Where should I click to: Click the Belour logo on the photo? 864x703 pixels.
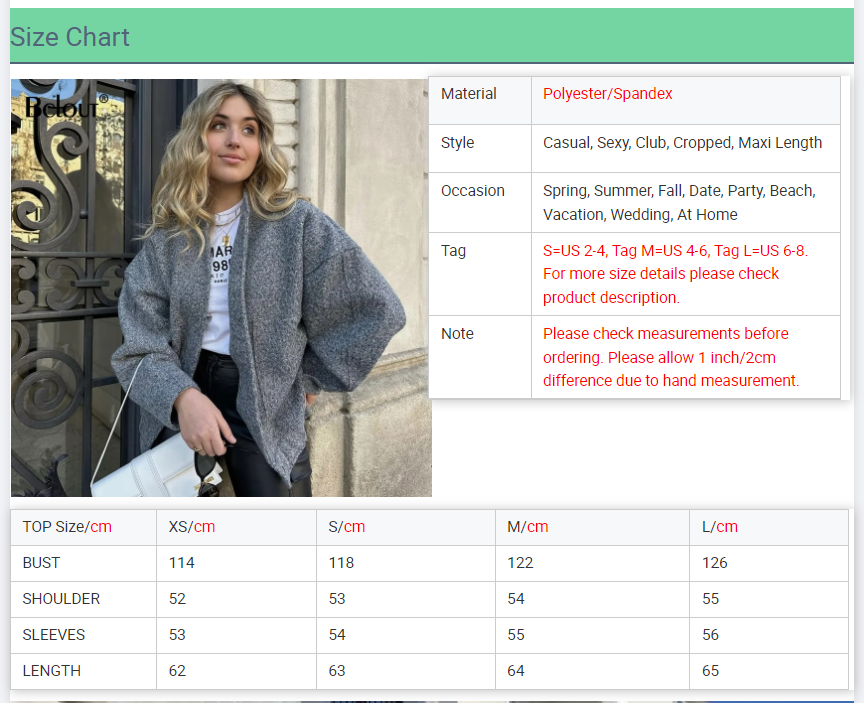coord(66,106)
